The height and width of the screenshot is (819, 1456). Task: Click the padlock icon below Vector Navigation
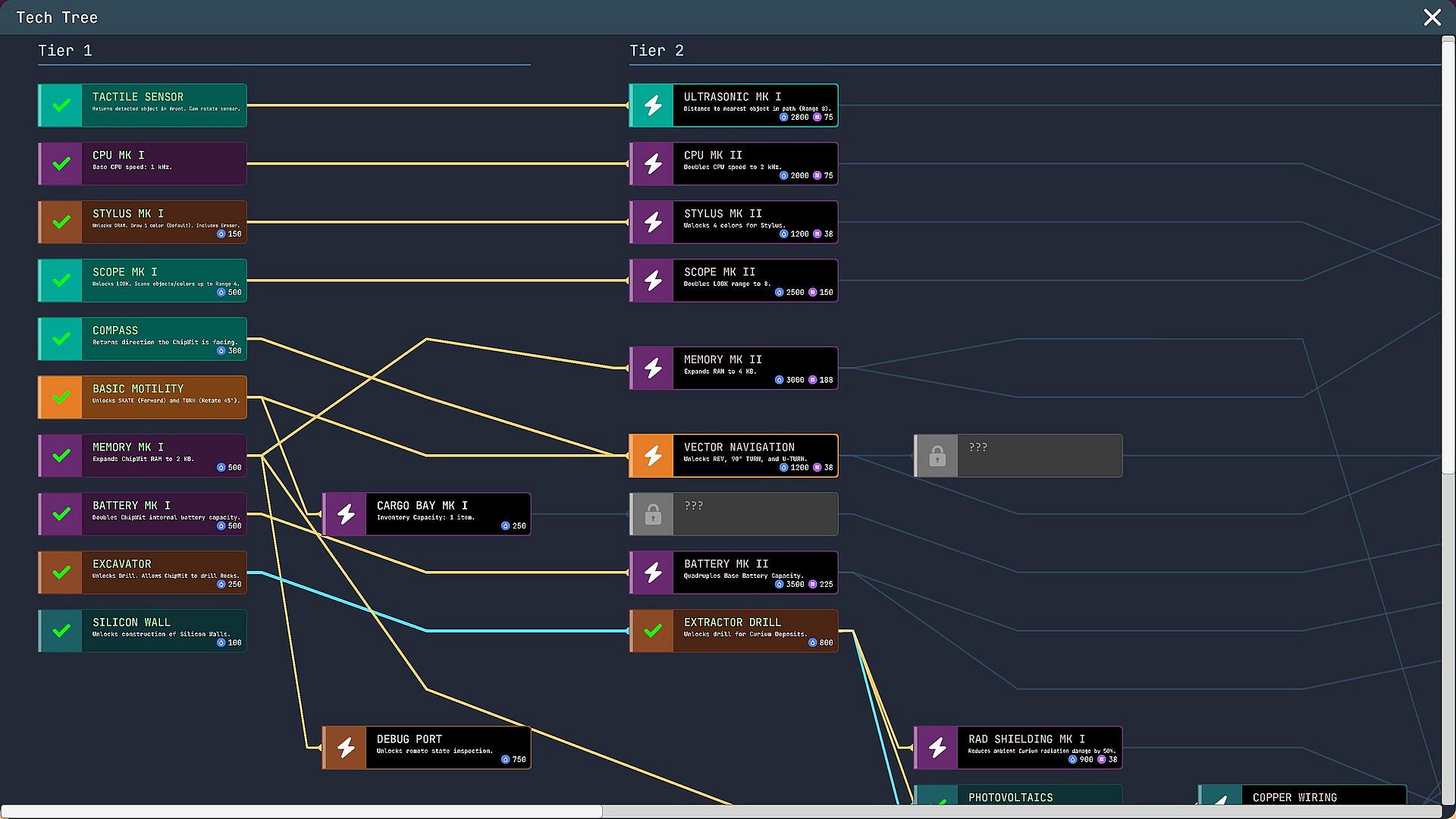click(x=653, y=514)
